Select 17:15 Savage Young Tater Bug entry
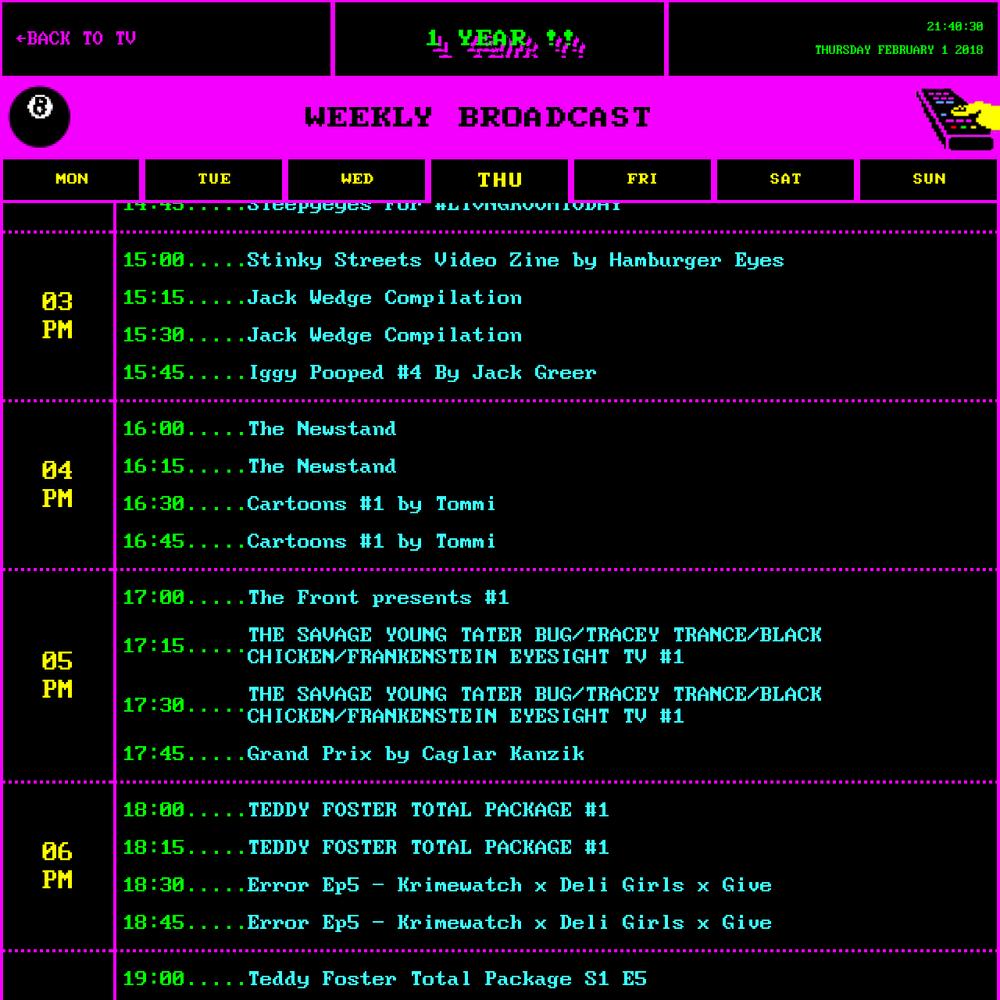1000x1000 pixels. pos(472,645)
